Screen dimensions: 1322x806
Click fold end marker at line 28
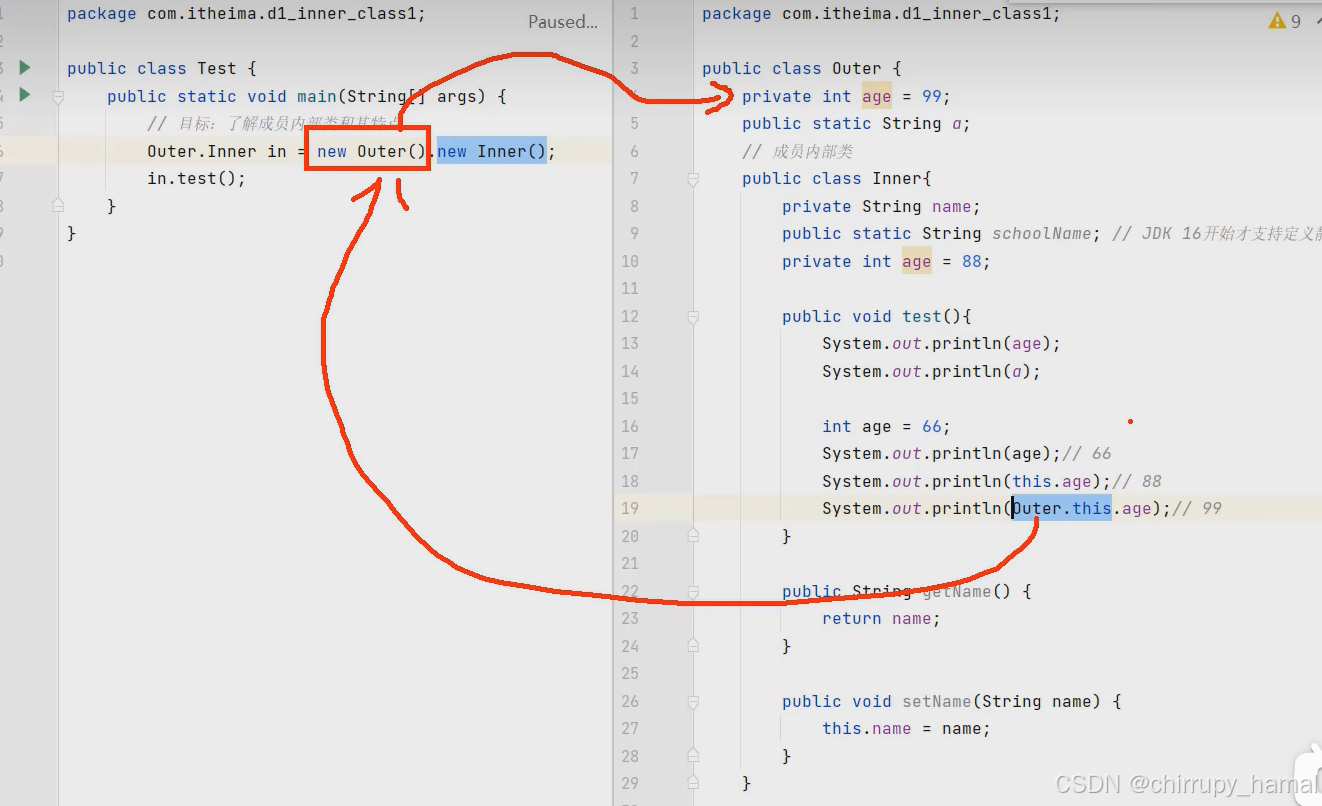pos(693,756)
